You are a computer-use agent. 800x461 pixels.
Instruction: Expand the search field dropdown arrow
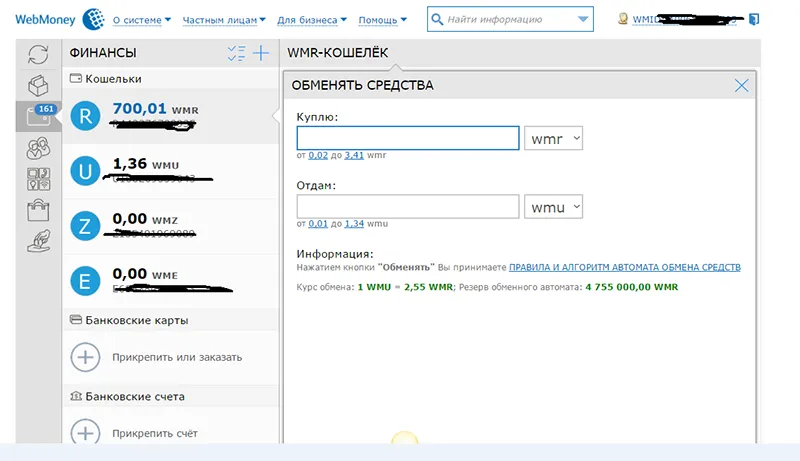pos(584,19)
